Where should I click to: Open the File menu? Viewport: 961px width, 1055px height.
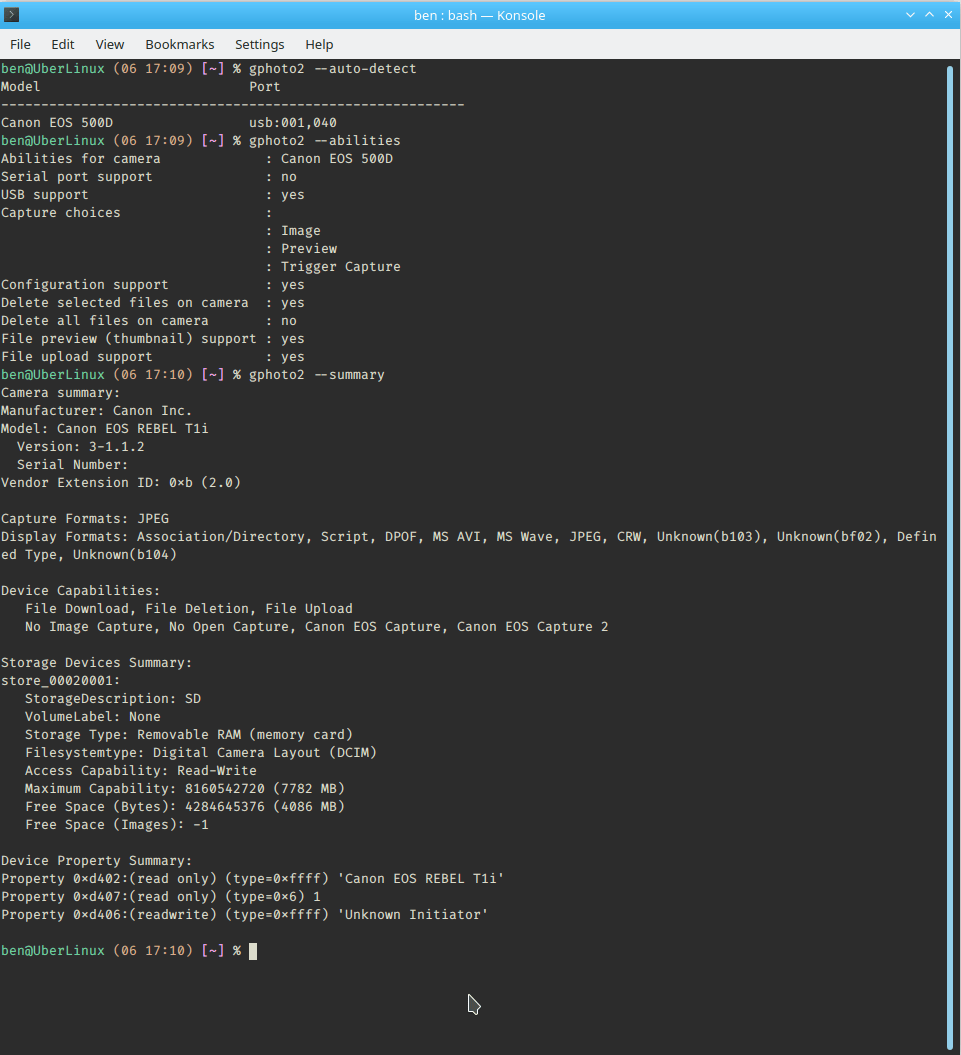coord(20,44)
